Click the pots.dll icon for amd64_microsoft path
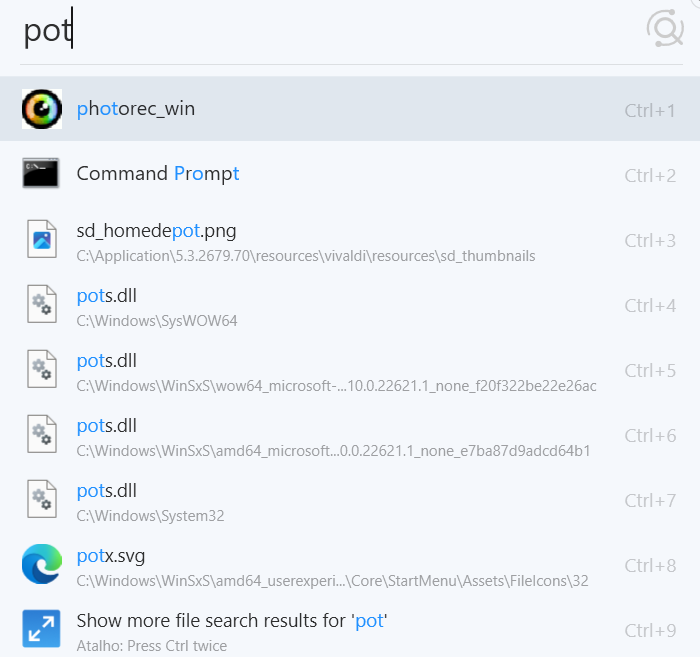This screenshot has height=657, width=700. (42, 434)
